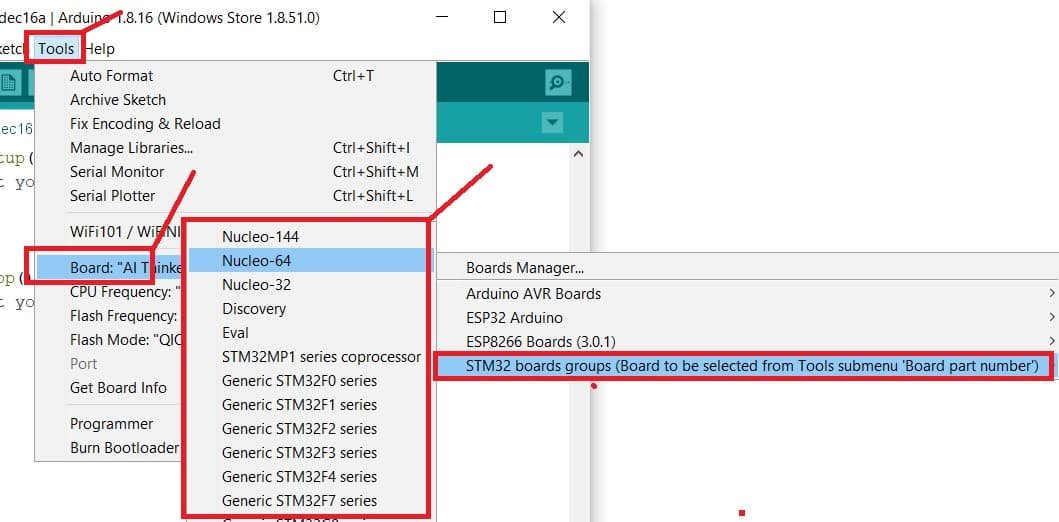
Task: Select Generic STM32F3 series
Action: (307, 452)
